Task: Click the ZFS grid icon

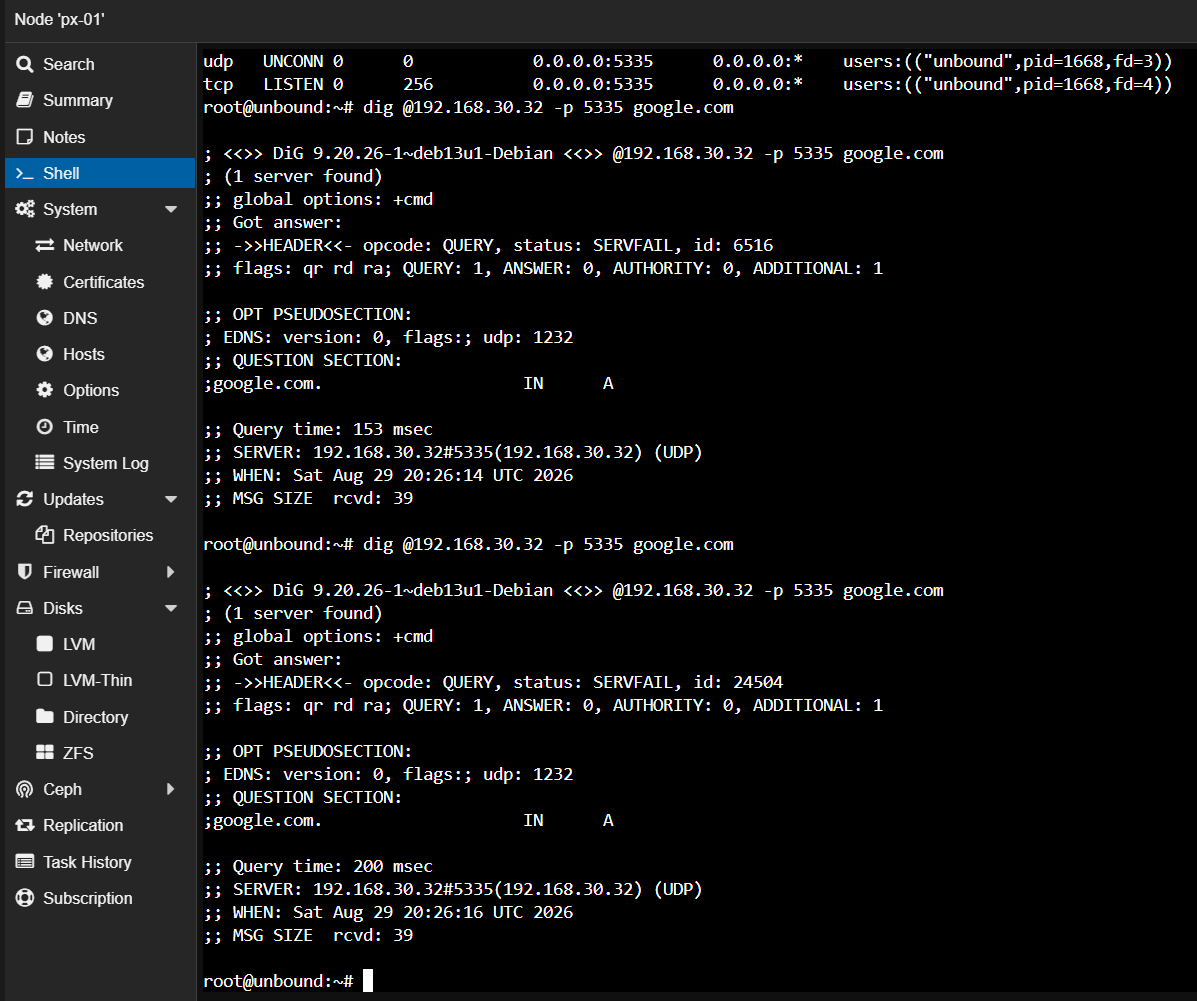Action: (45, 752)
